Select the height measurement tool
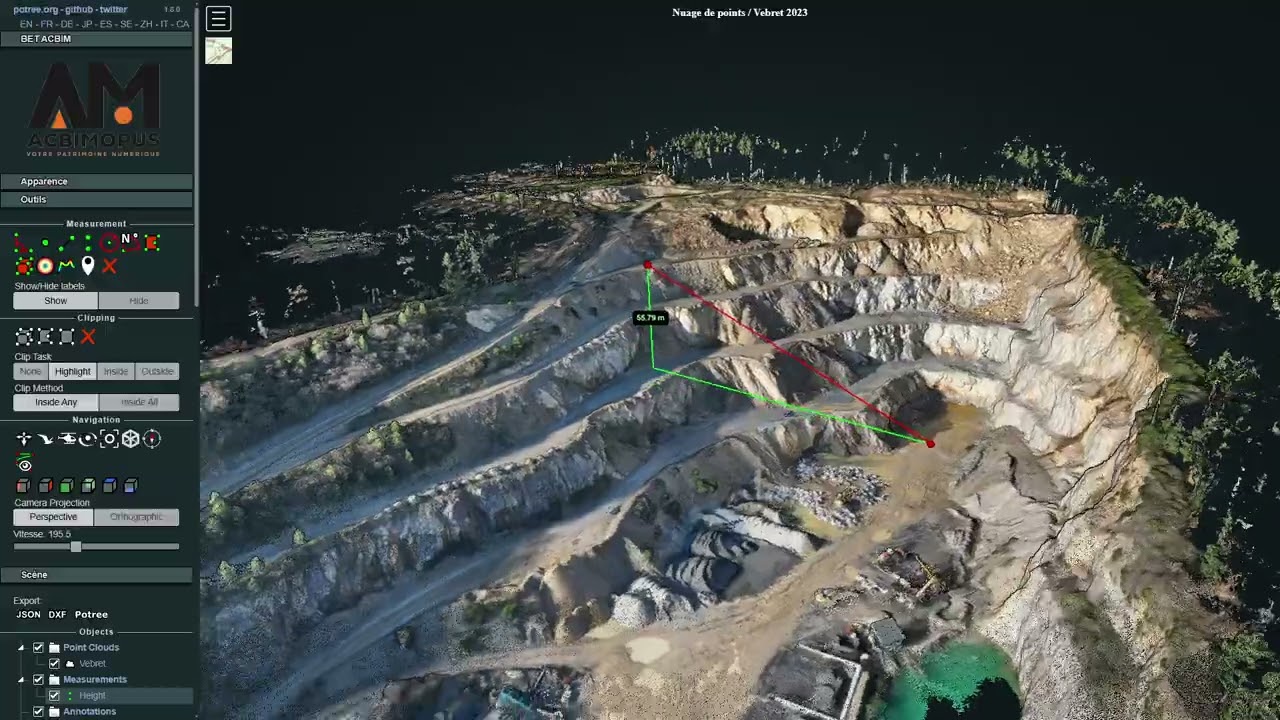The image size is (1280, 720). (88, 243)
